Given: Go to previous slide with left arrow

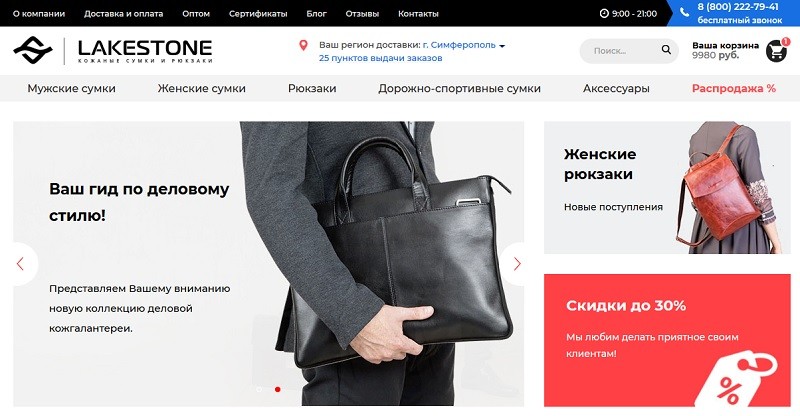Looking at the screenshot, I should pyautogui.click(x=21, y=264).
